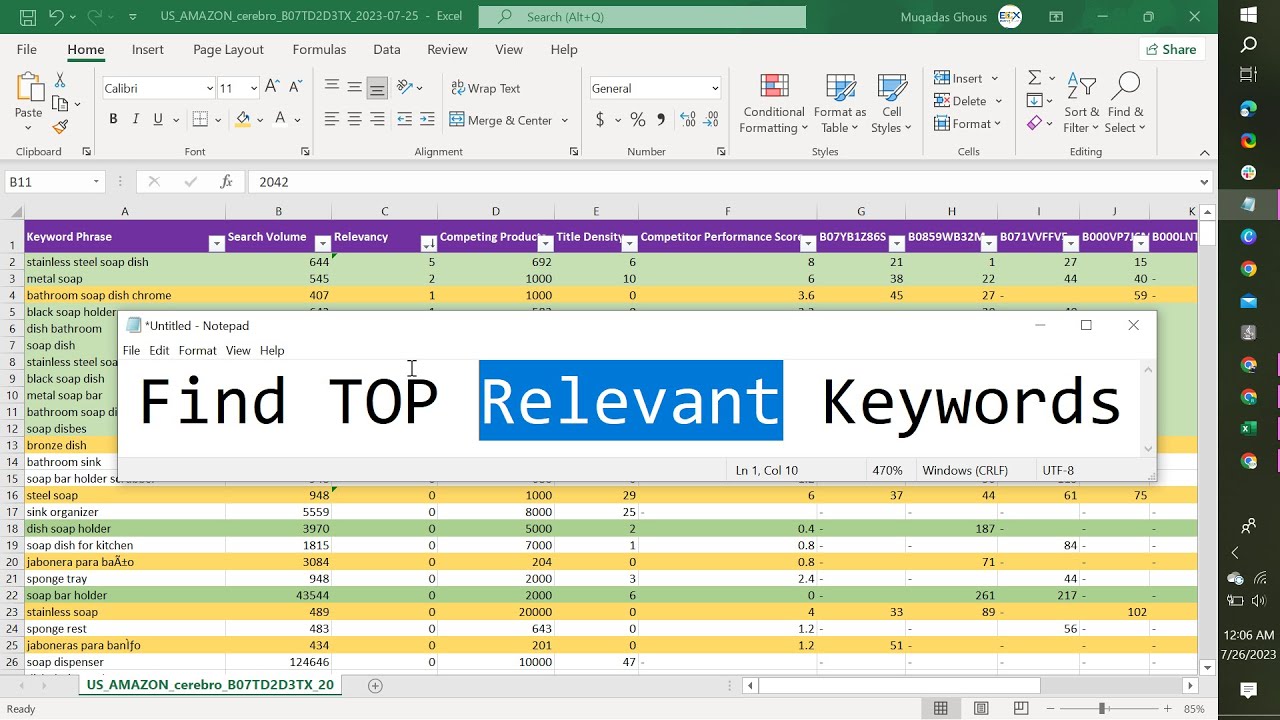
Task: Open Notepad Edit menu
Action: 159,350
